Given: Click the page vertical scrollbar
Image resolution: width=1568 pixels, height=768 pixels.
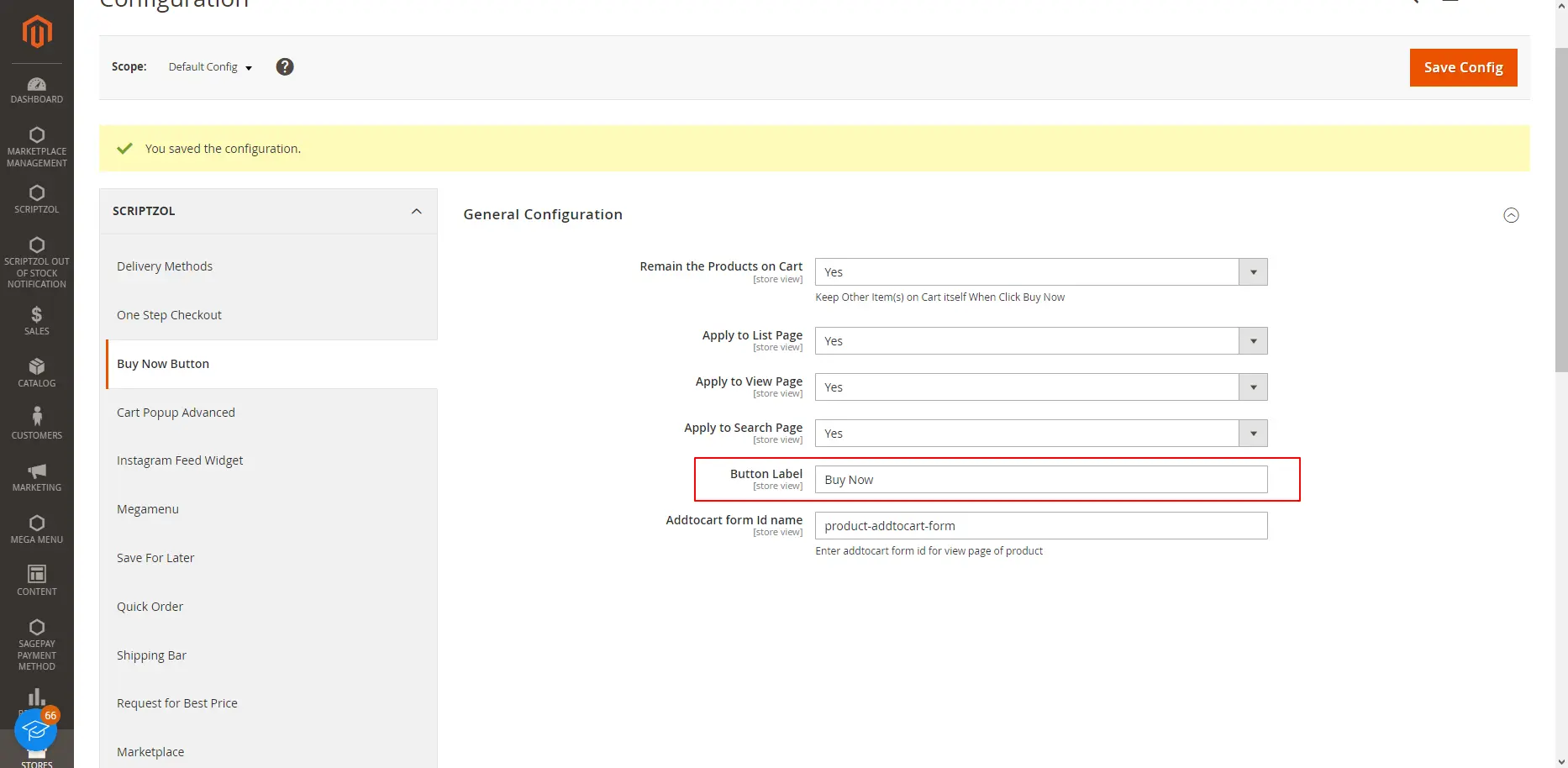Looking at the screenshot, I should [1561, 210].
